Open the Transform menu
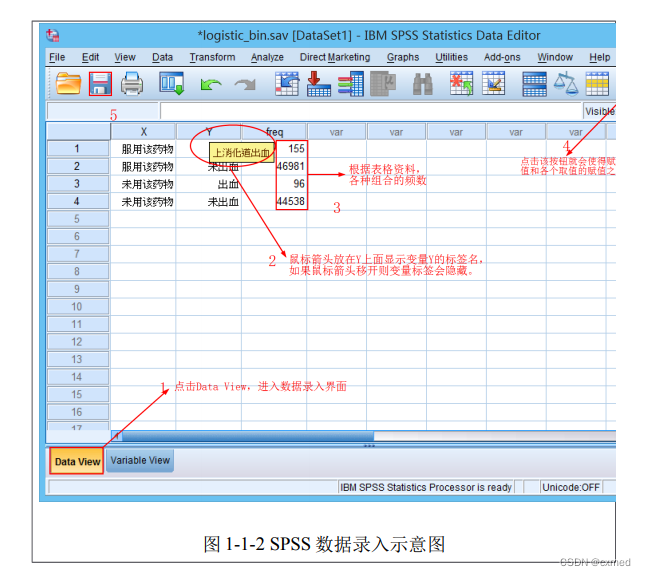Screen dimensions: 646x576 coord(212,57)
